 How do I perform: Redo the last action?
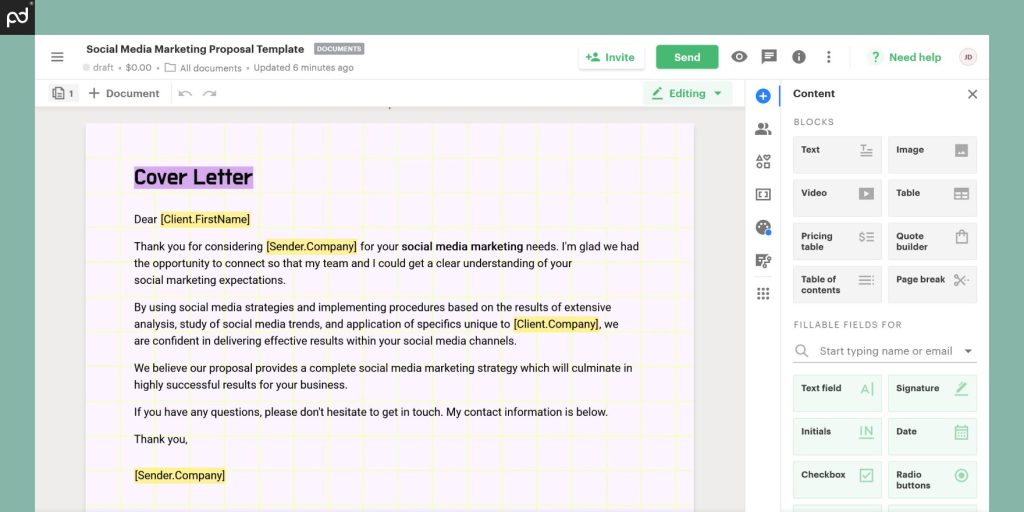209,93
